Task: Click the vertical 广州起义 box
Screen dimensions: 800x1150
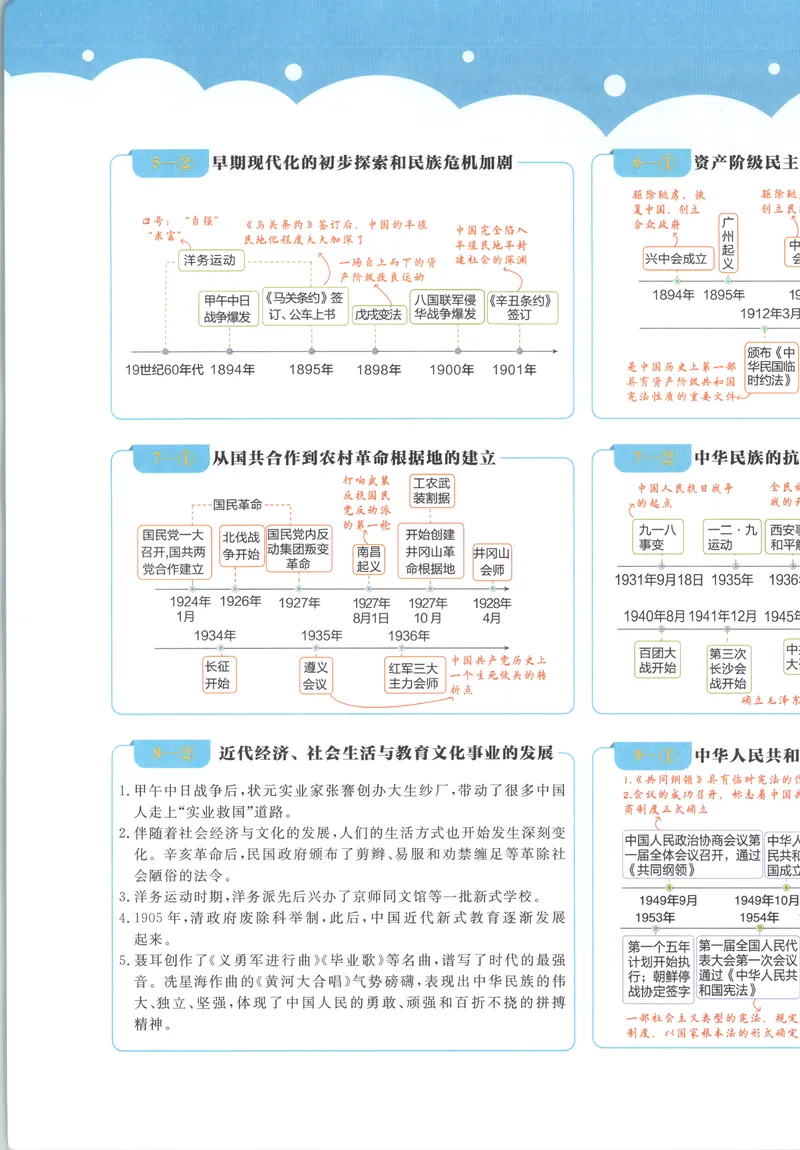Action: [727, 243]
